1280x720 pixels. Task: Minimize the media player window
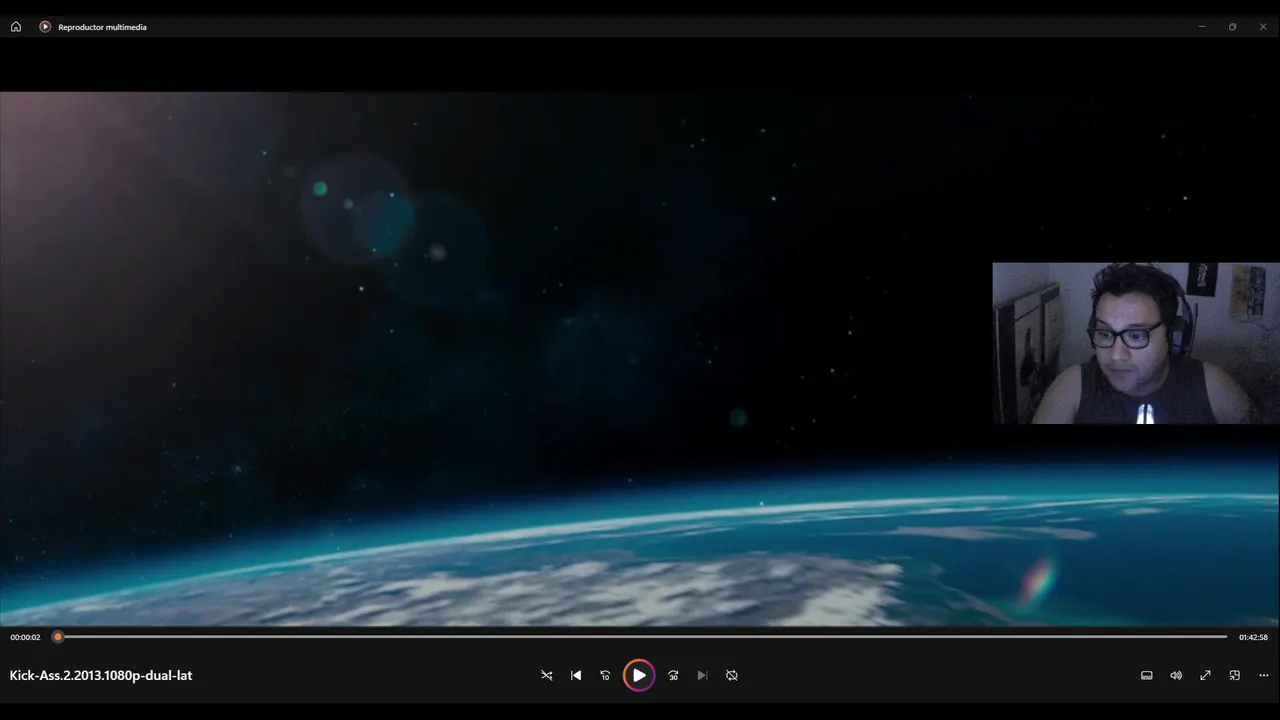pyautogui.click(x=1202, y=27)
